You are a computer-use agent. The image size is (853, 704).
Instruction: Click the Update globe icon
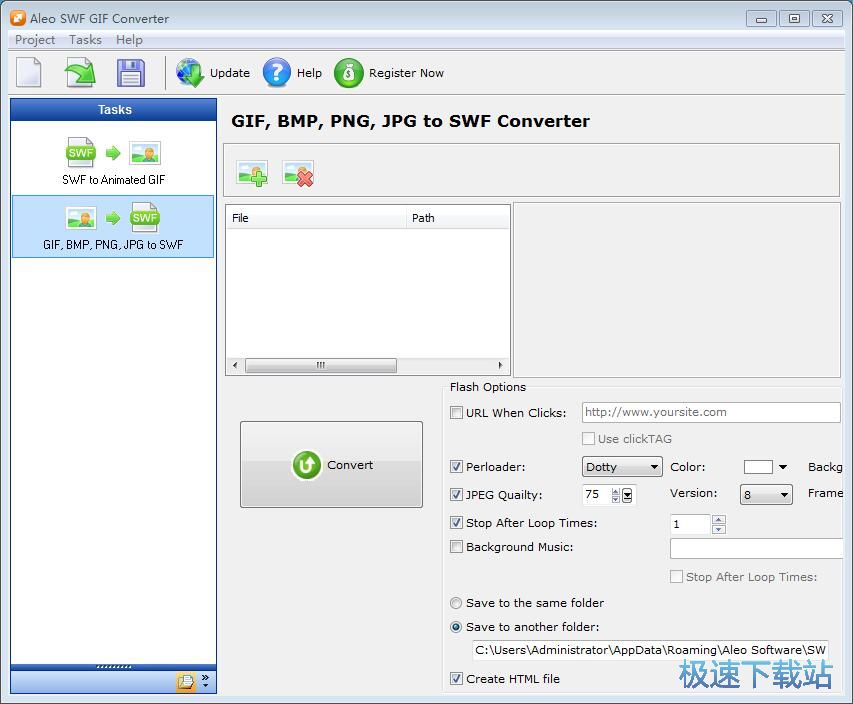coord(189,73)
